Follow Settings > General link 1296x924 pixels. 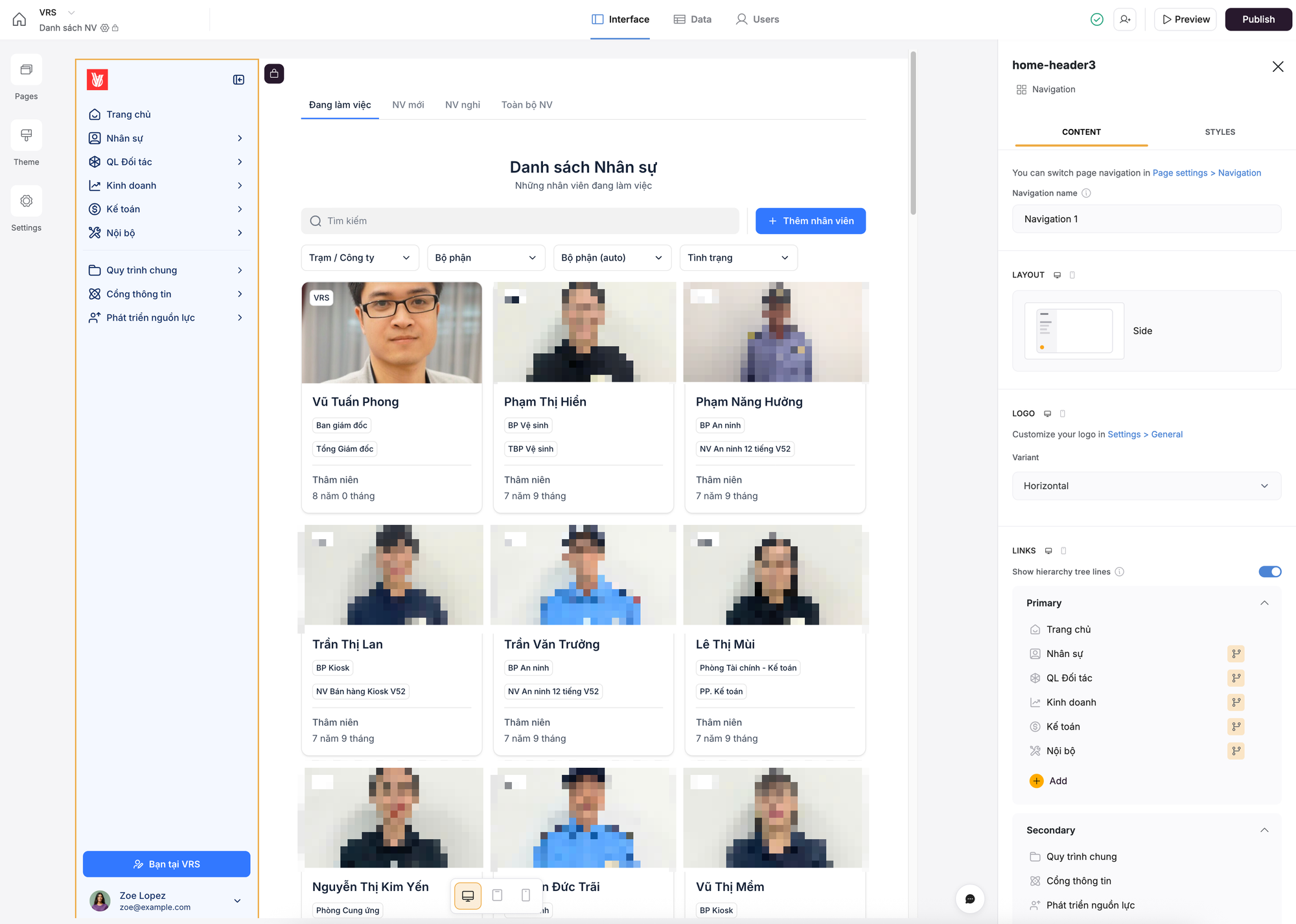tap(1145, 435)
